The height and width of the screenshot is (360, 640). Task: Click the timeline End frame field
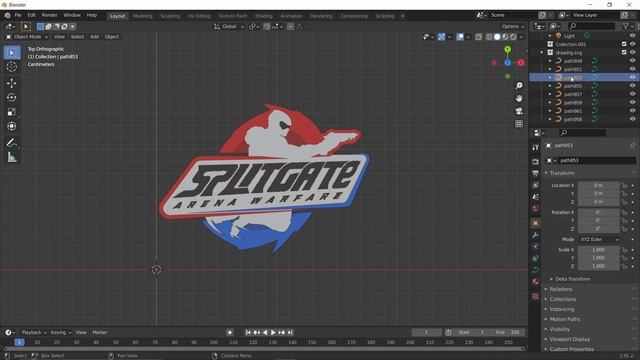[508, 333]
